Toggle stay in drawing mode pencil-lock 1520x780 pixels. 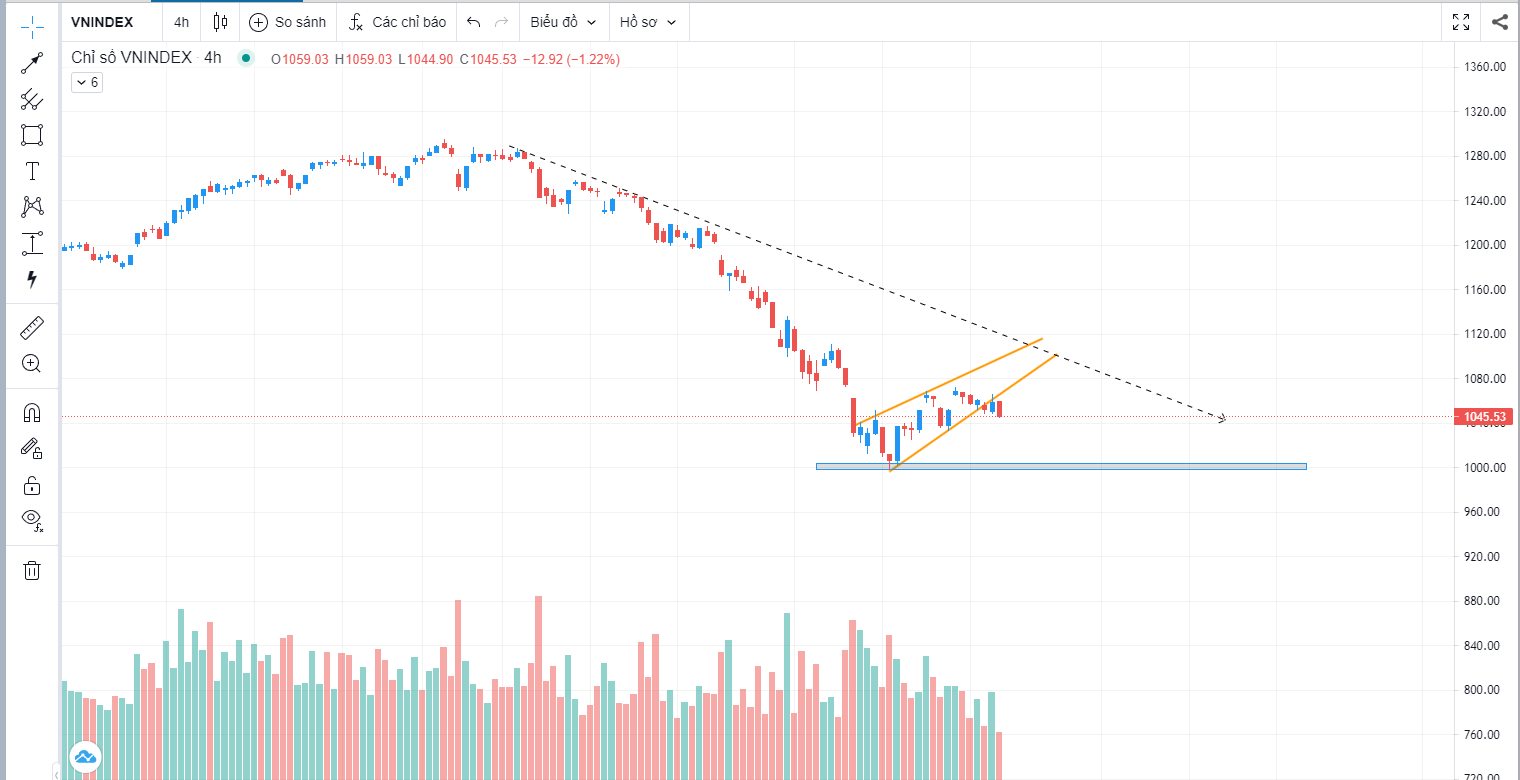coord(32,448)
